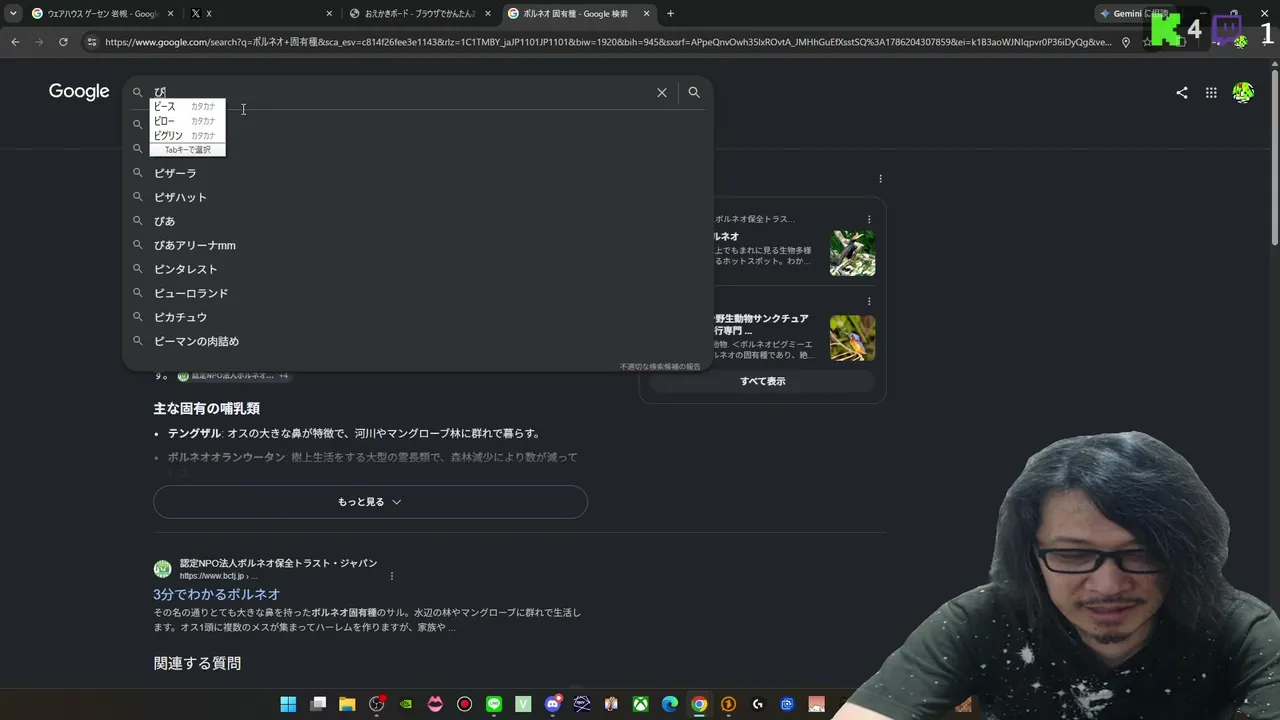Click the すべて表示 button
The image size is (1280, 720).
763,381
